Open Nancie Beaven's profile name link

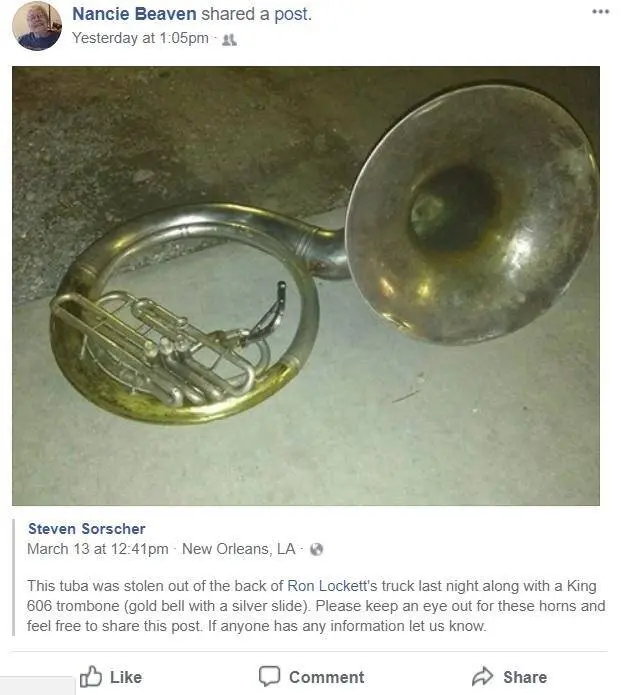pyautogui.click(x=134, y=14)
